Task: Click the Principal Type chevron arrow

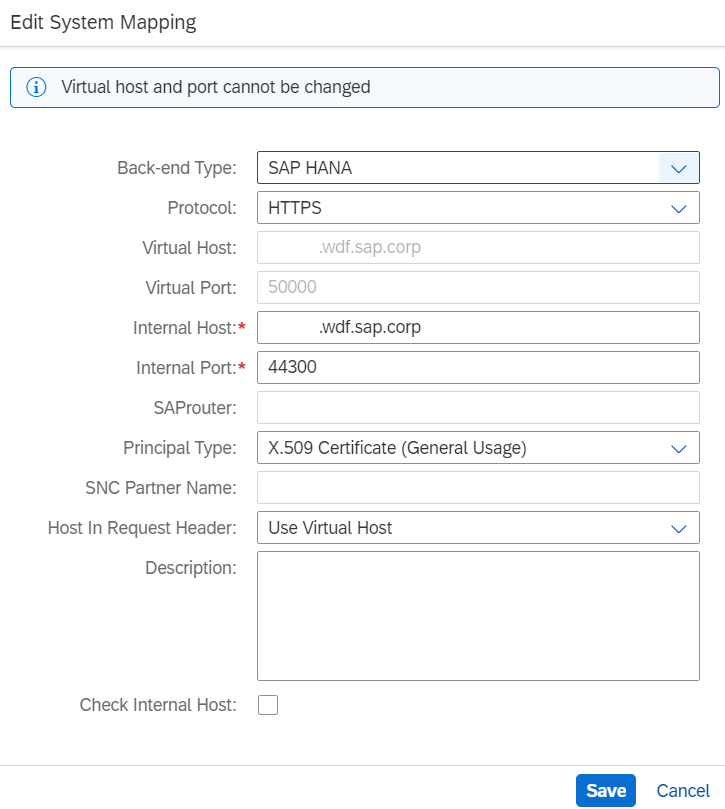Action: click(x=679, y=448)
